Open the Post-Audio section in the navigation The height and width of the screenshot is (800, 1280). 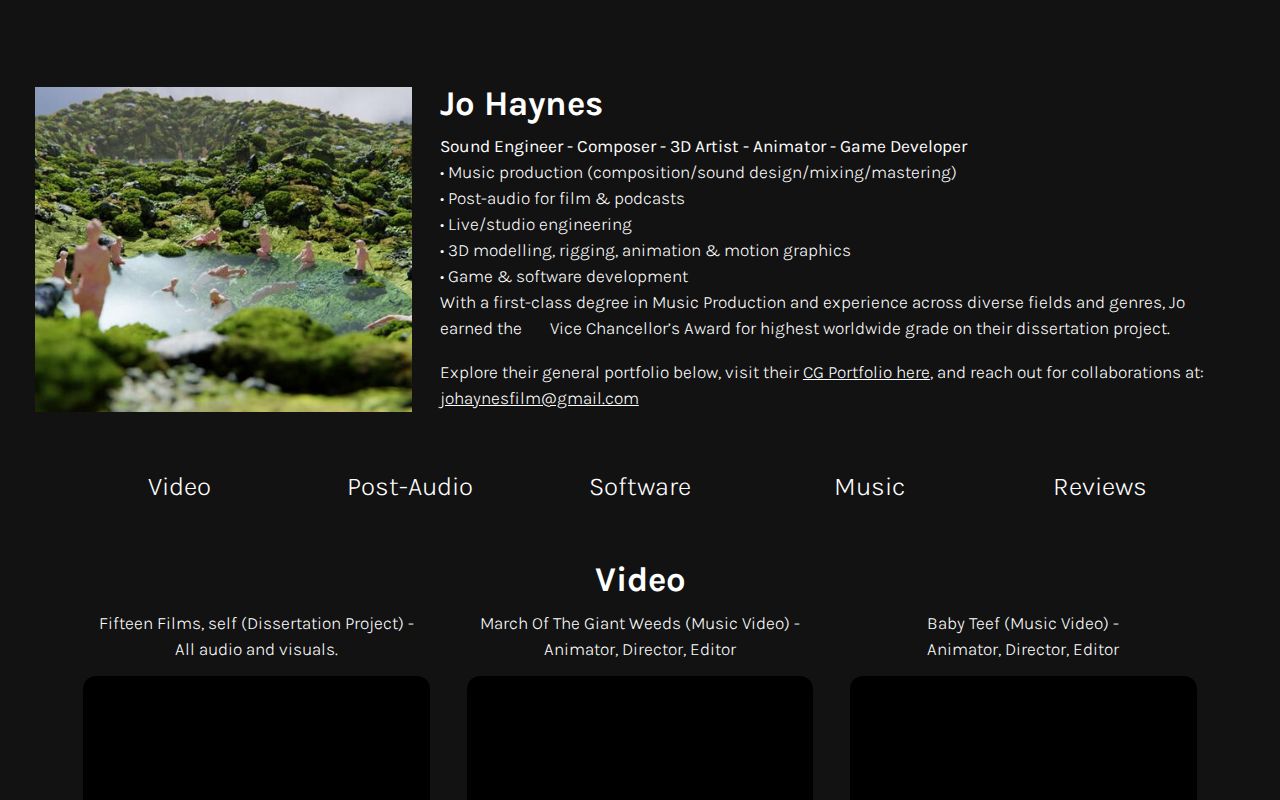pyautogui.click(x=409, y=487)
